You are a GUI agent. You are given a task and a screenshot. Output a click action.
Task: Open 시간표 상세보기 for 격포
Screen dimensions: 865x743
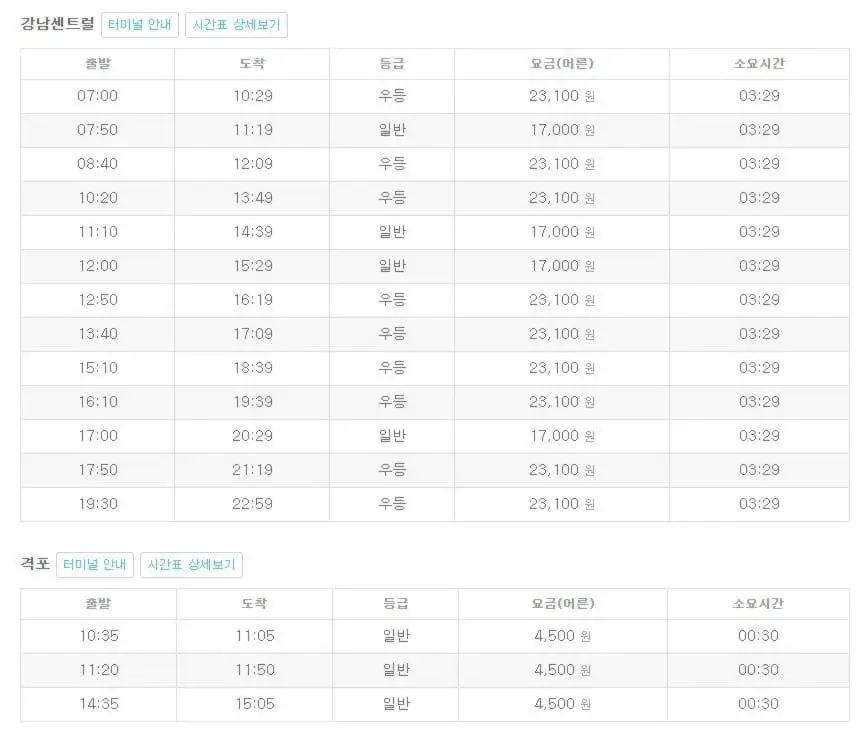(x=191, y=565)
